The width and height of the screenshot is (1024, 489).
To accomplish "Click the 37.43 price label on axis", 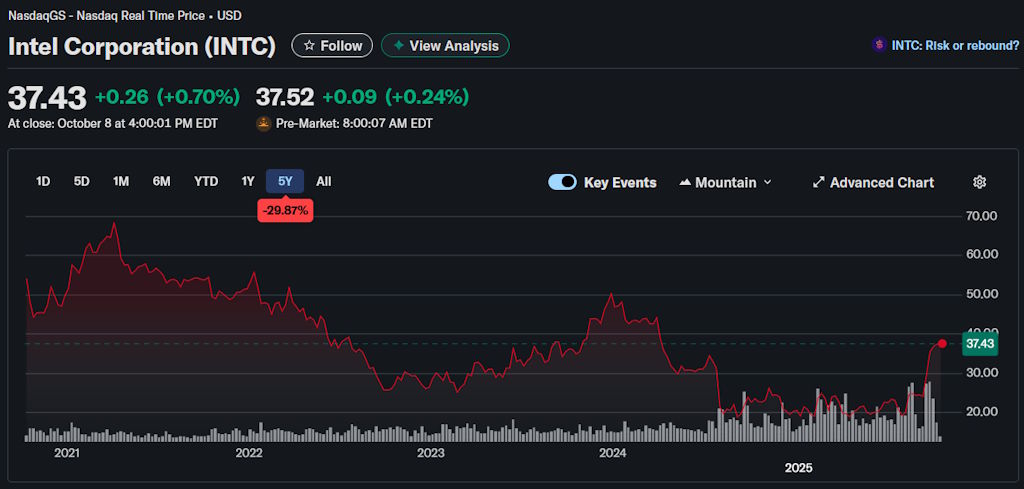I will coord(980,344).
